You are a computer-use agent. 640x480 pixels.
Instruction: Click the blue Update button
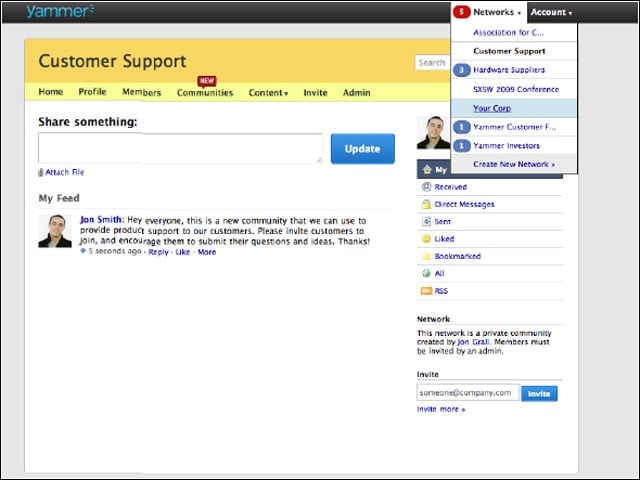(362, 149)
